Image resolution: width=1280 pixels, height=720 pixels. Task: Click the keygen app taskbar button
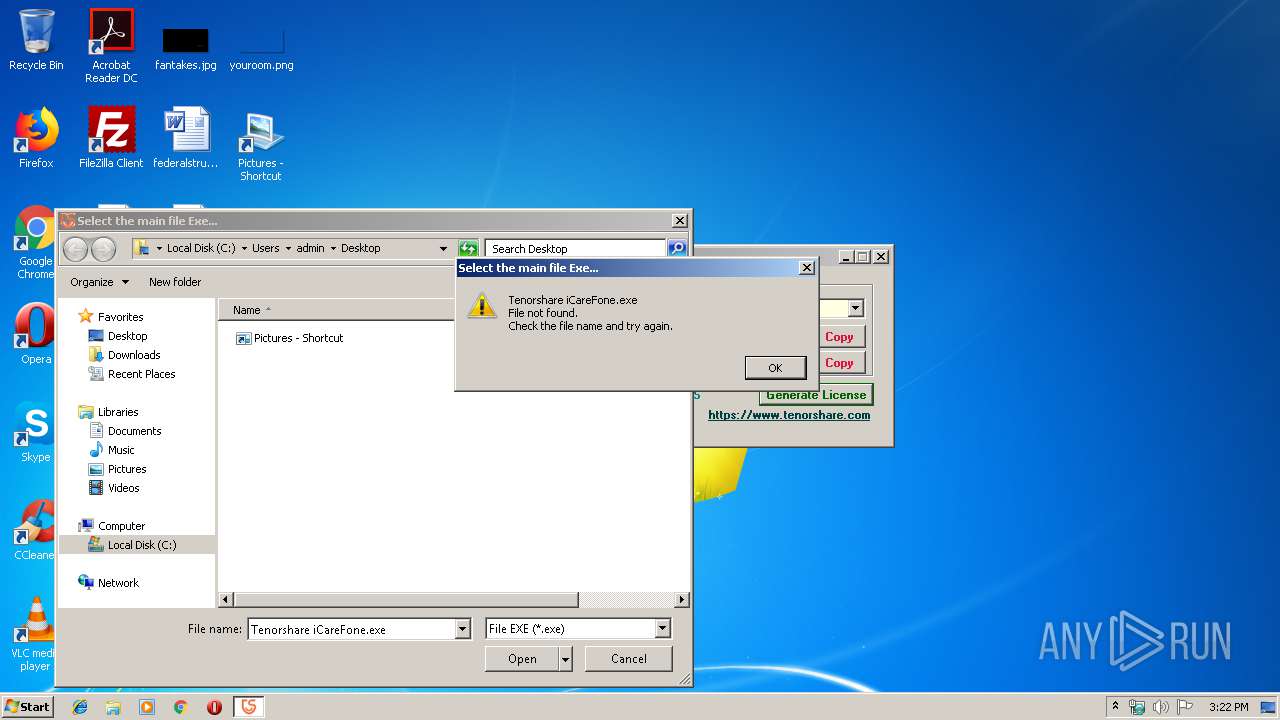click(249, 707)
